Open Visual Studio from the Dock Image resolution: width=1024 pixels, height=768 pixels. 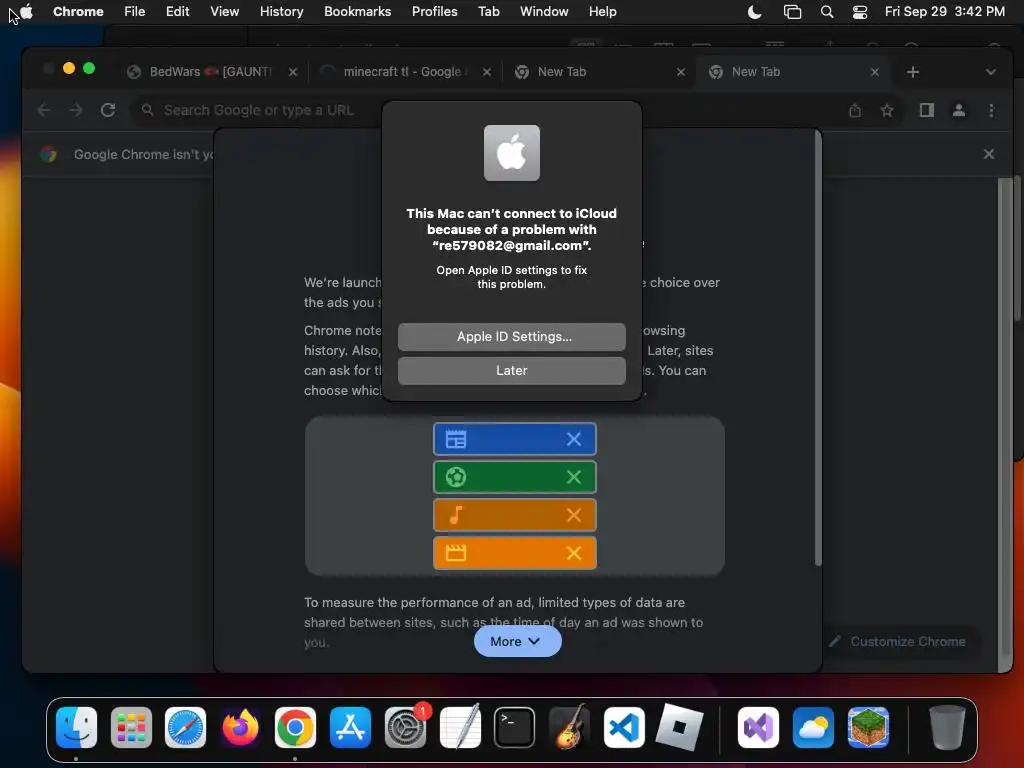point(758,726)
